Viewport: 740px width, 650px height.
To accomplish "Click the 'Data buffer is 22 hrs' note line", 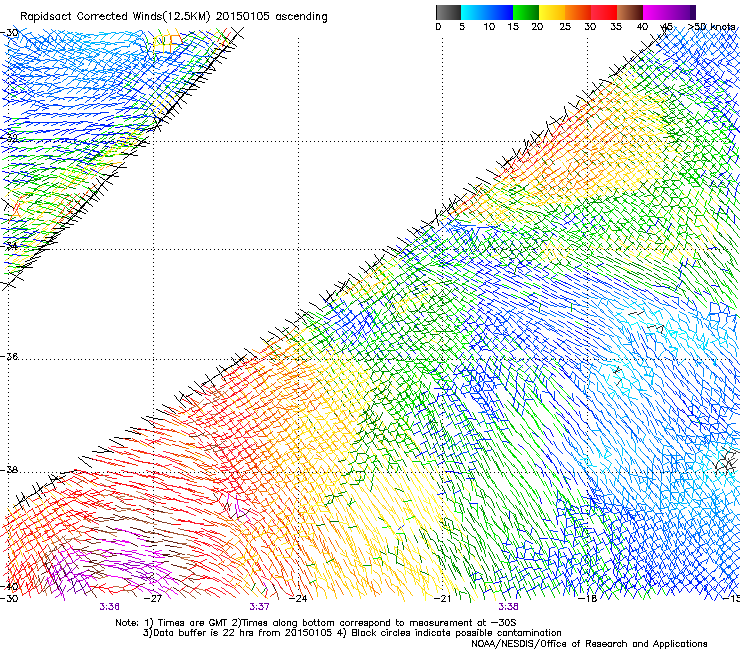I will tap(353, 633).
